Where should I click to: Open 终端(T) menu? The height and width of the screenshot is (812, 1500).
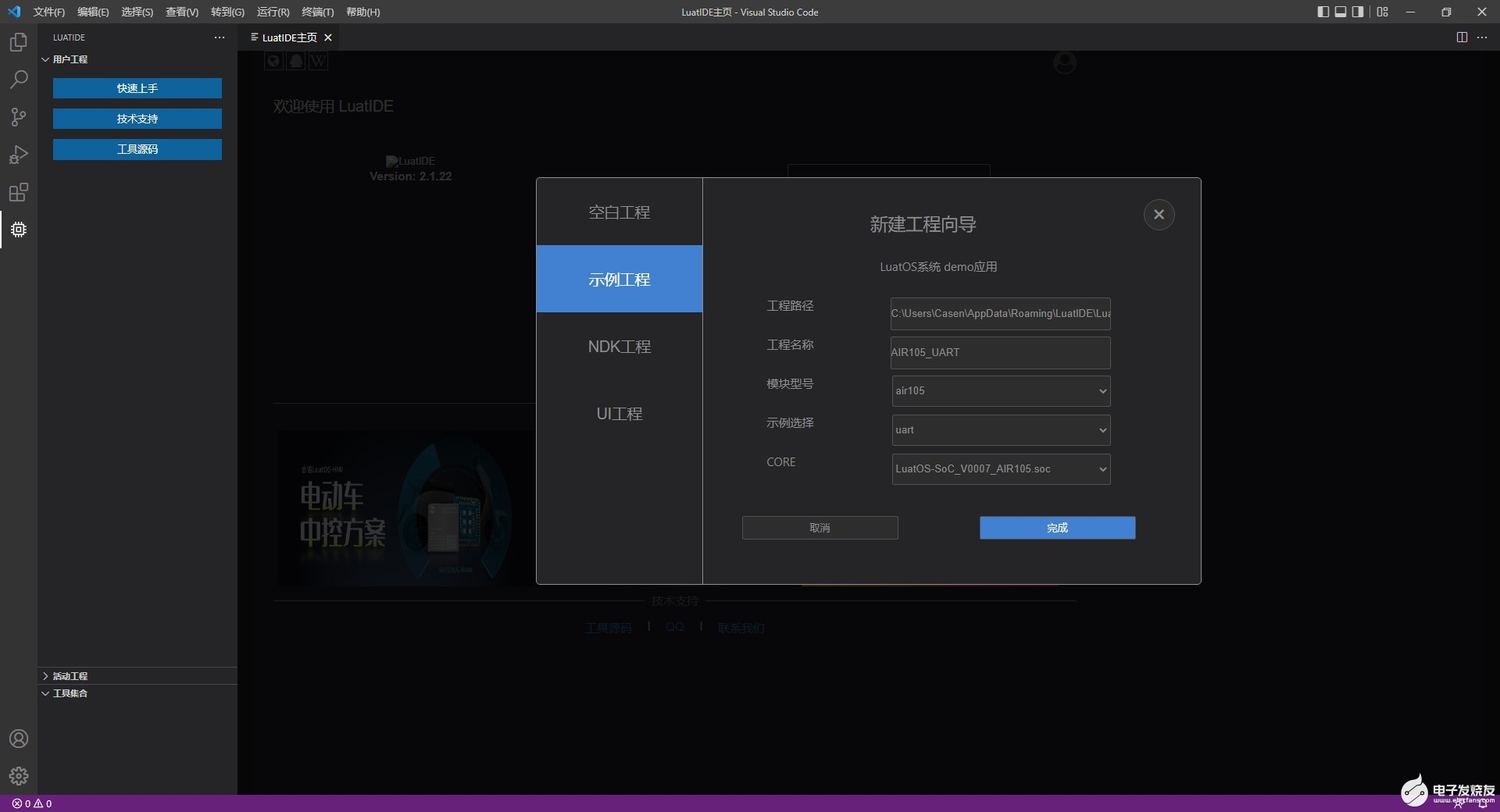tap(317, 12)
